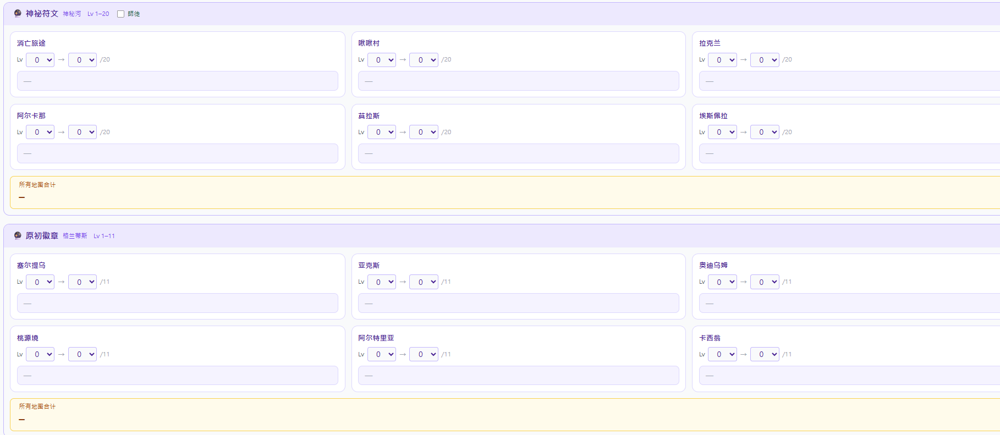The image size is (1000, 435).
Task: Click the result box under 阿尔卡那
Action: (x=177, y=154)
